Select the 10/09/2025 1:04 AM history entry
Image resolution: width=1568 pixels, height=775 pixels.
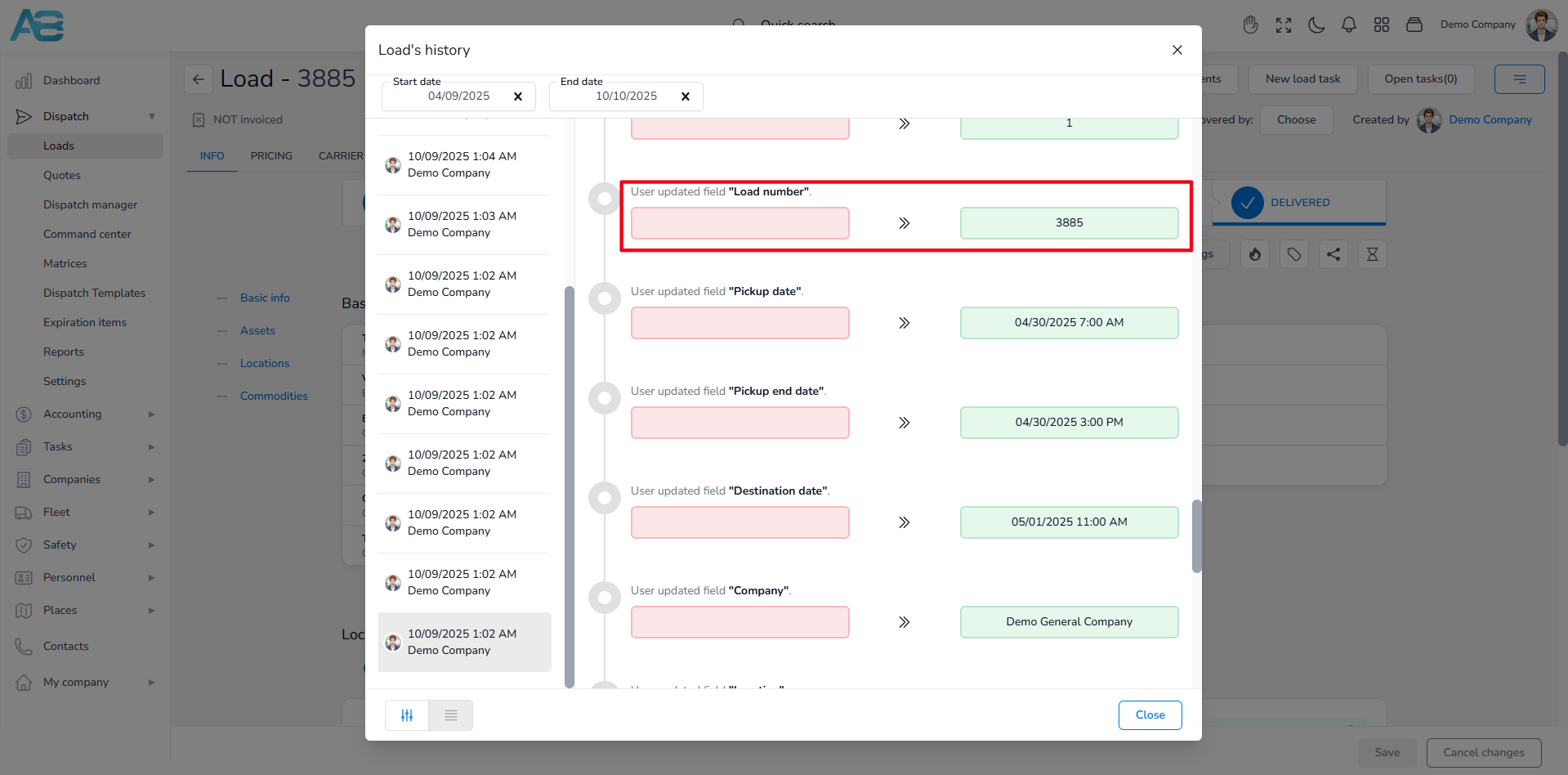[x=463, y=164]
